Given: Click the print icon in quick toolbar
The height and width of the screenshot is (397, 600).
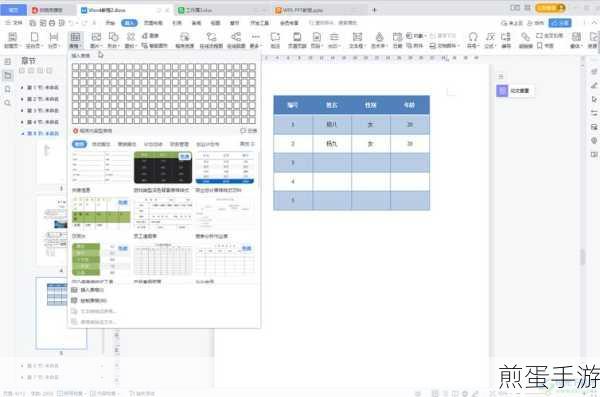Looking at the screenshot, I should 52,23.
